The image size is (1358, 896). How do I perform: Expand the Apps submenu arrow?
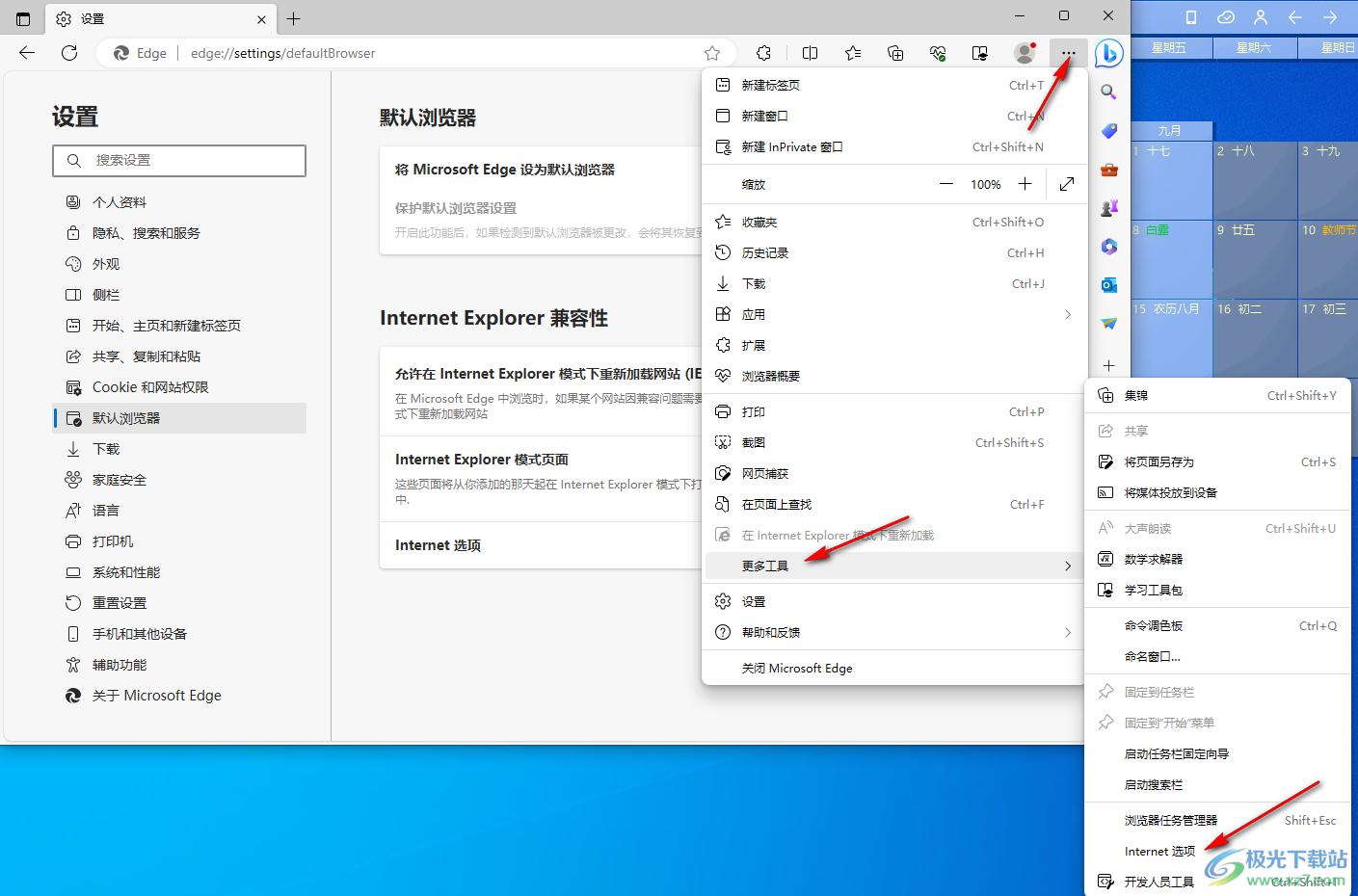coord(1068,315)
